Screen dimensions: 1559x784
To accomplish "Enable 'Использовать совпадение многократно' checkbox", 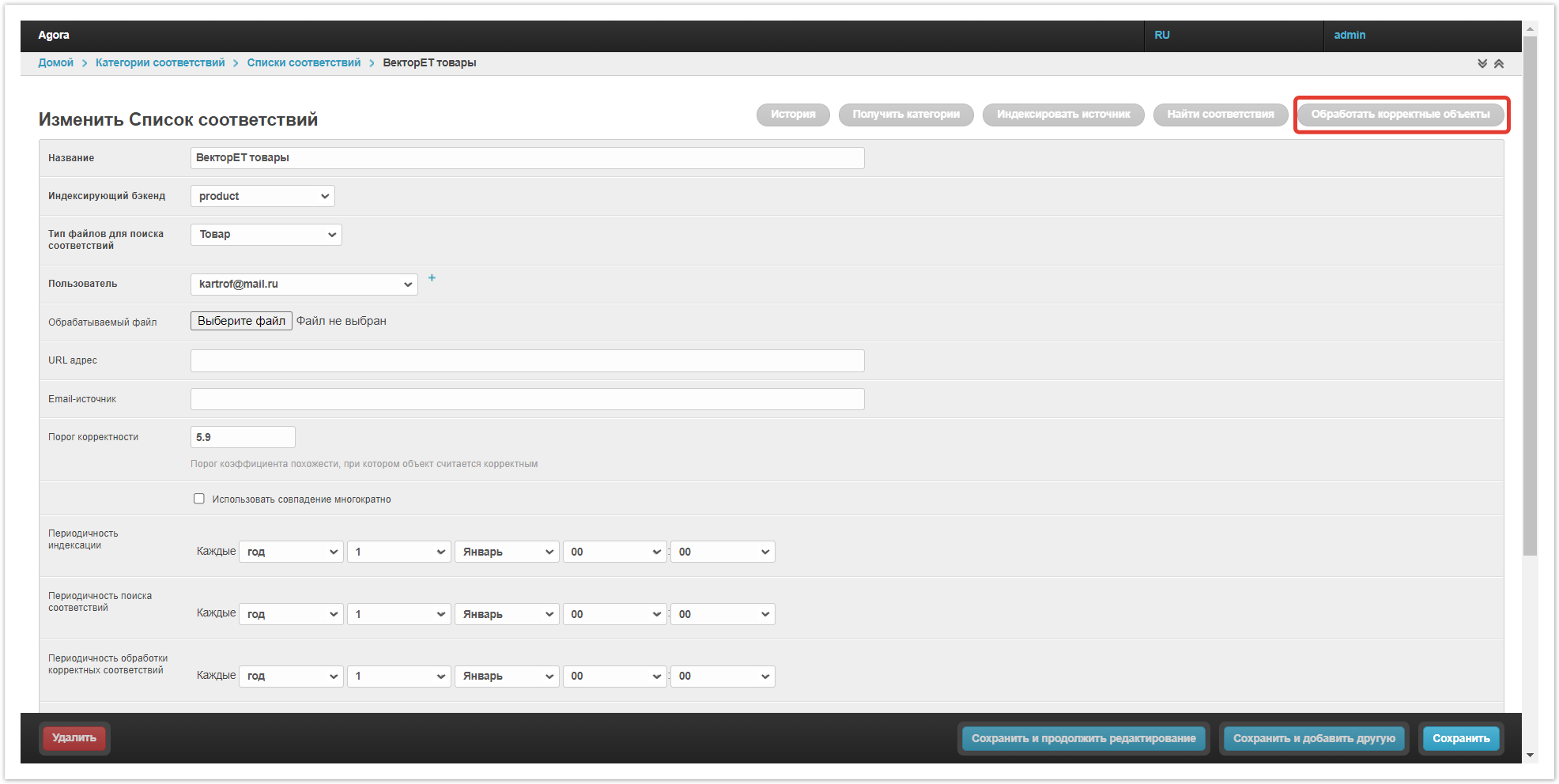I will tap(199, 499).
